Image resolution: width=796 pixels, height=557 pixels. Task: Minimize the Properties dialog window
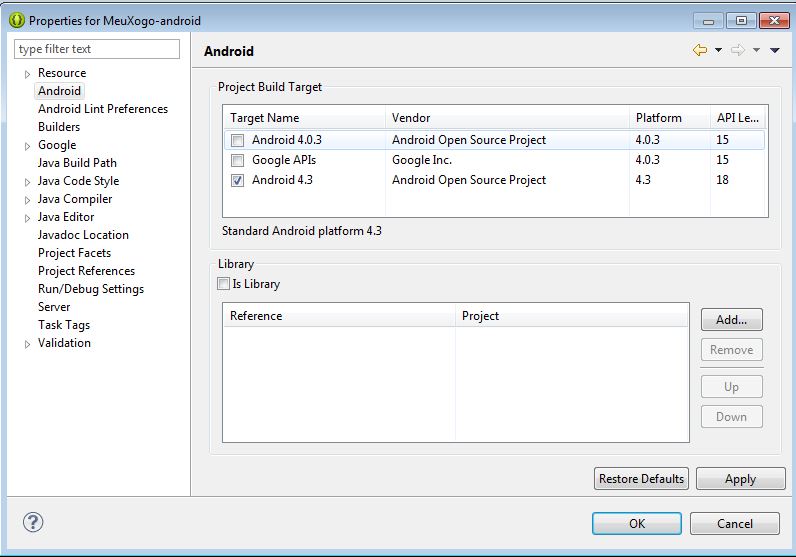[709, 20]
